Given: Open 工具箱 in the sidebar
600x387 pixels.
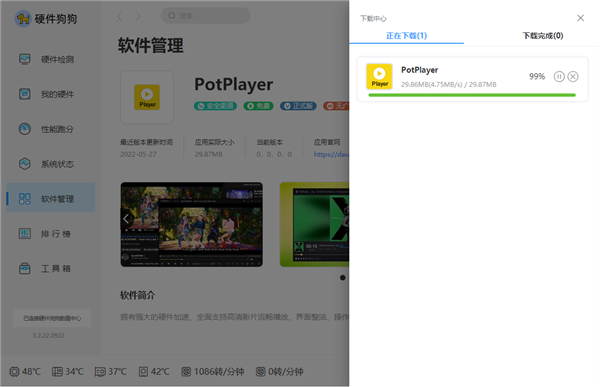Looking at the screenshot, I should click(x=51, y=268).
